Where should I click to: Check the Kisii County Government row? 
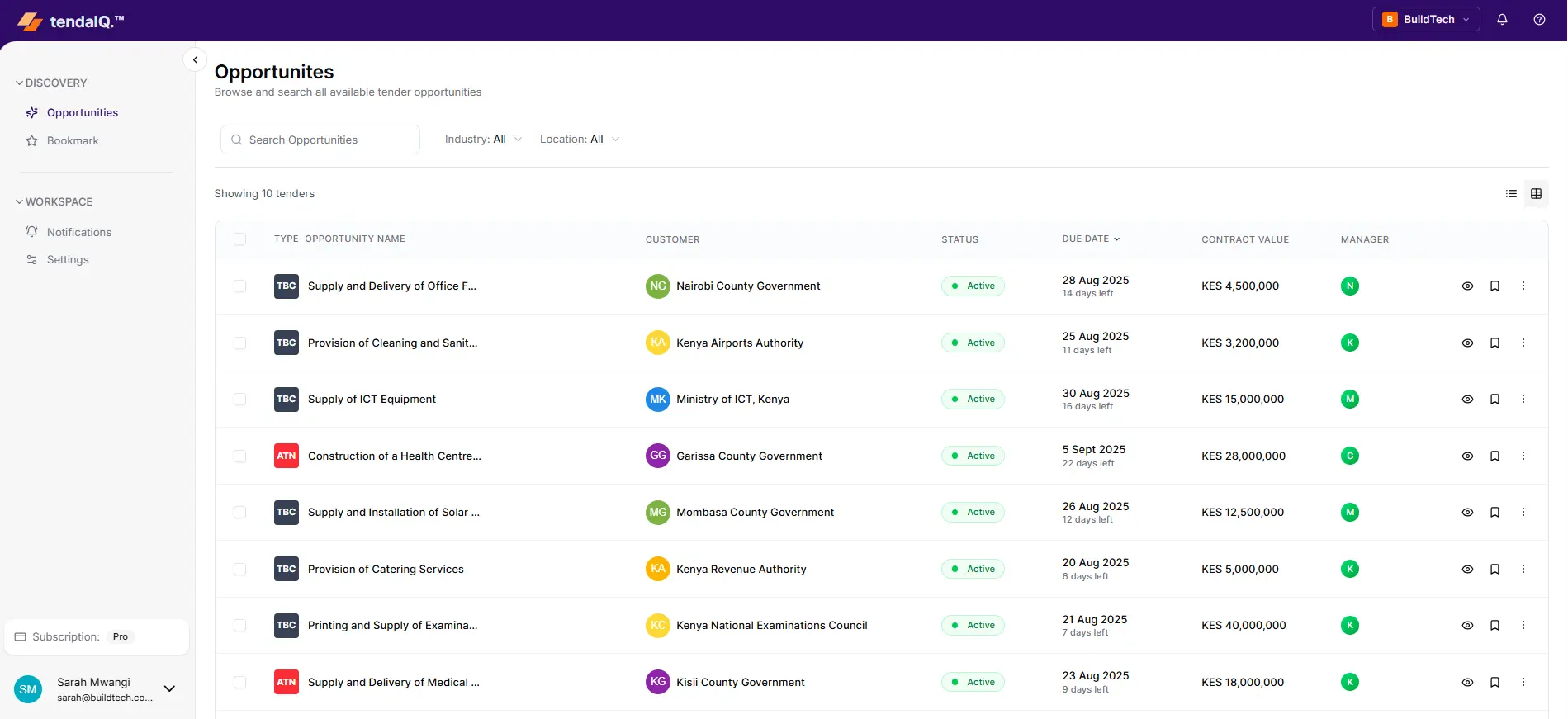[239, 683]
